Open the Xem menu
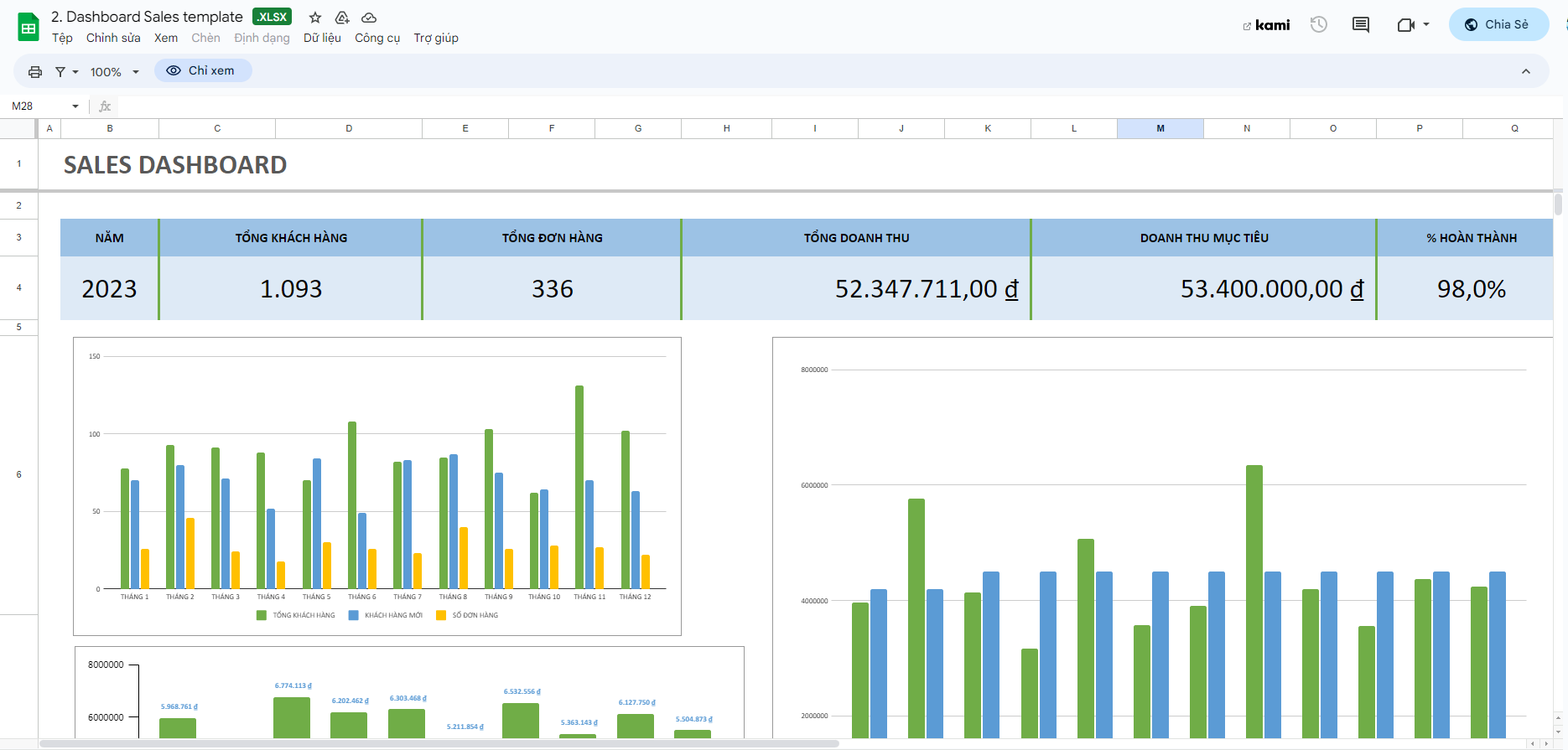 click(x=166, y=38)
